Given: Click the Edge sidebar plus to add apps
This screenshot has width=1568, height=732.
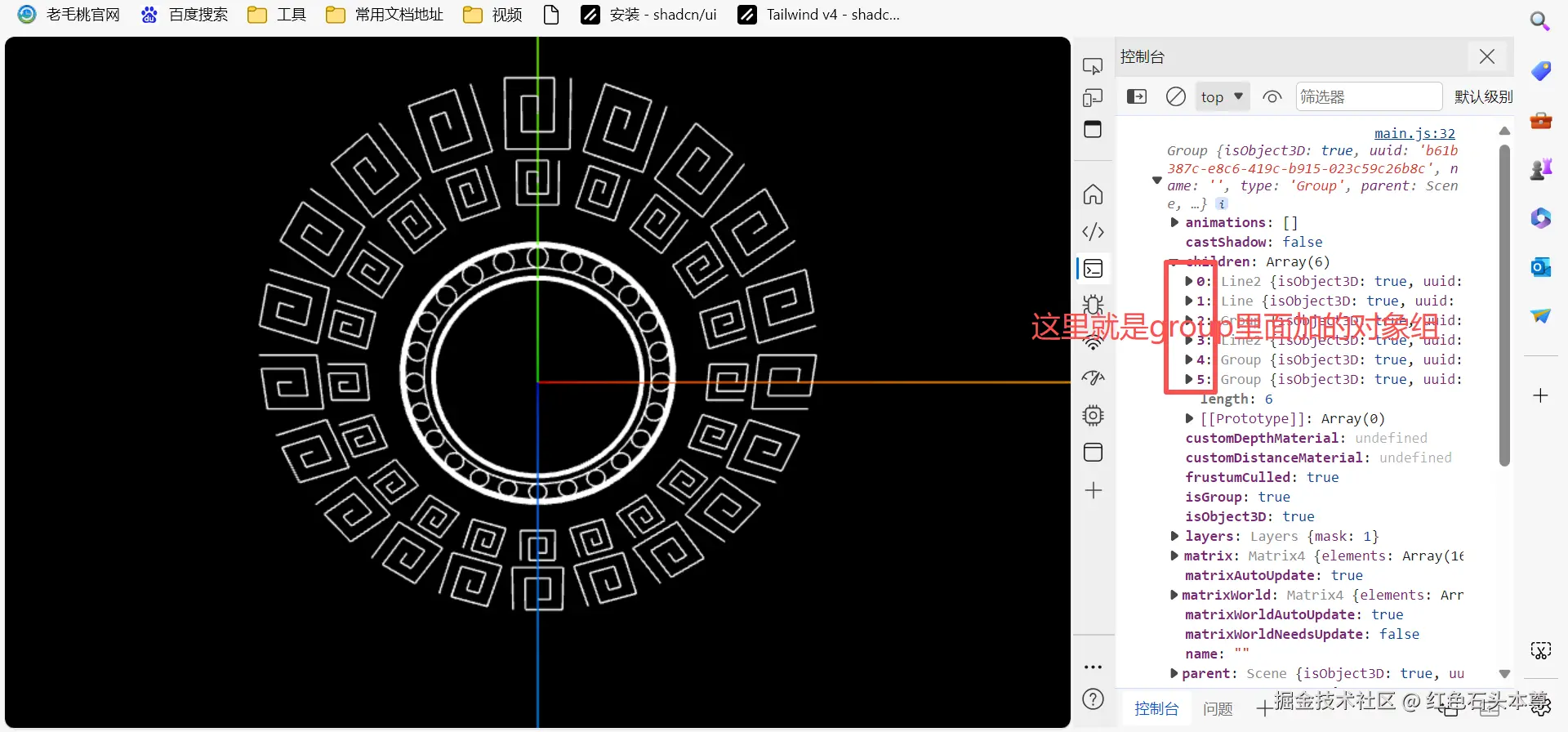Looking at the screenshot, I should 1540,395.
